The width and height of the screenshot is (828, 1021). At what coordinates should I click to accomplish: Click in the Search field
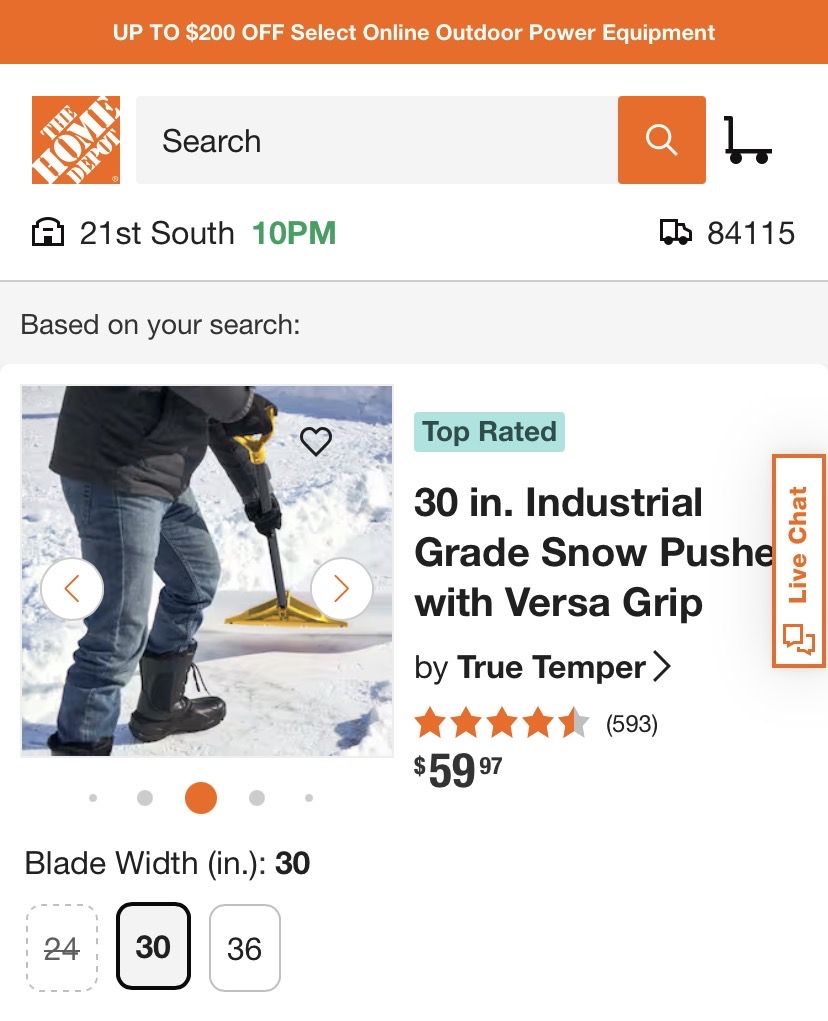376,140
